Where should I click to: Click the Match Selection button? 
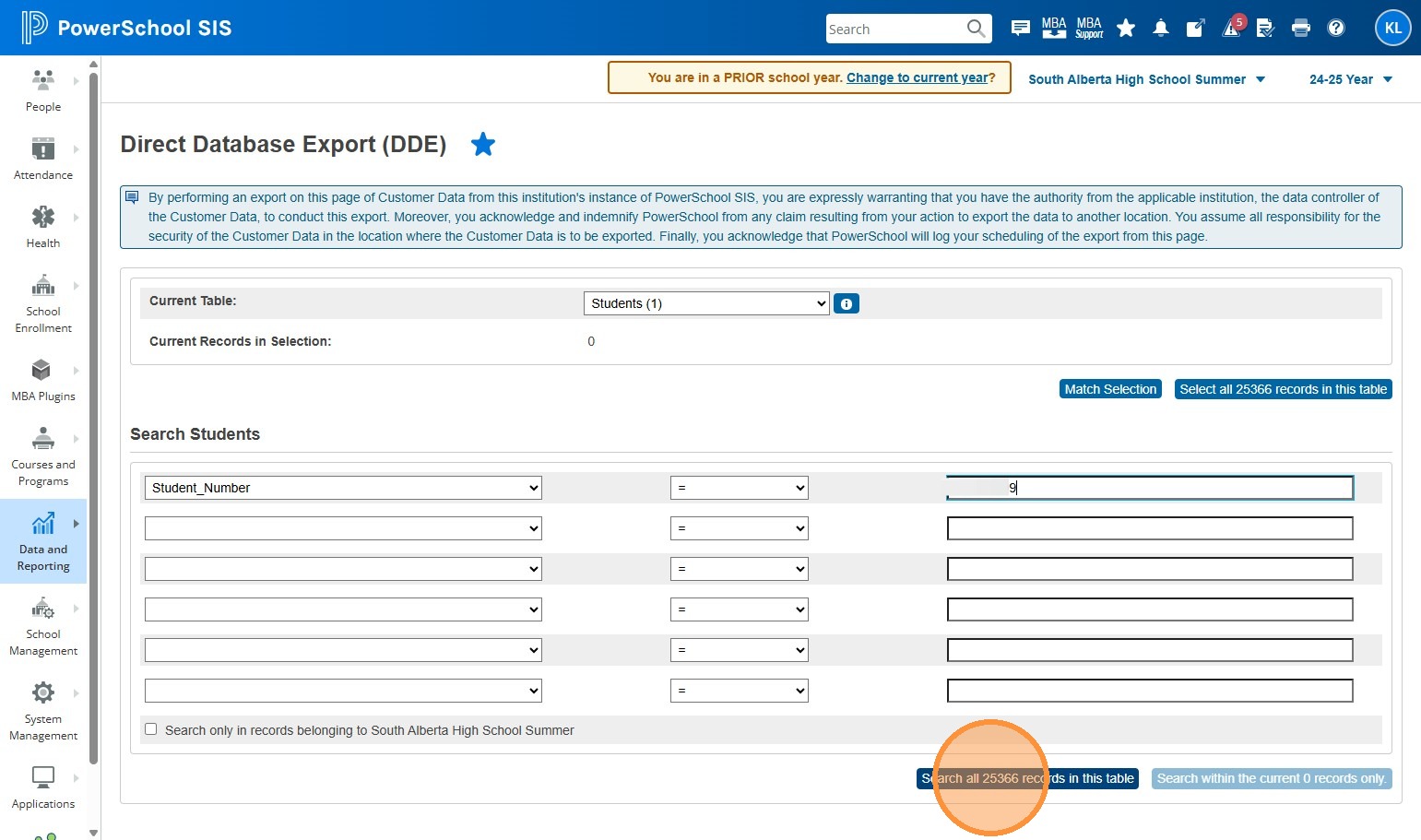pyautogui.click(x=1110, y=389)
